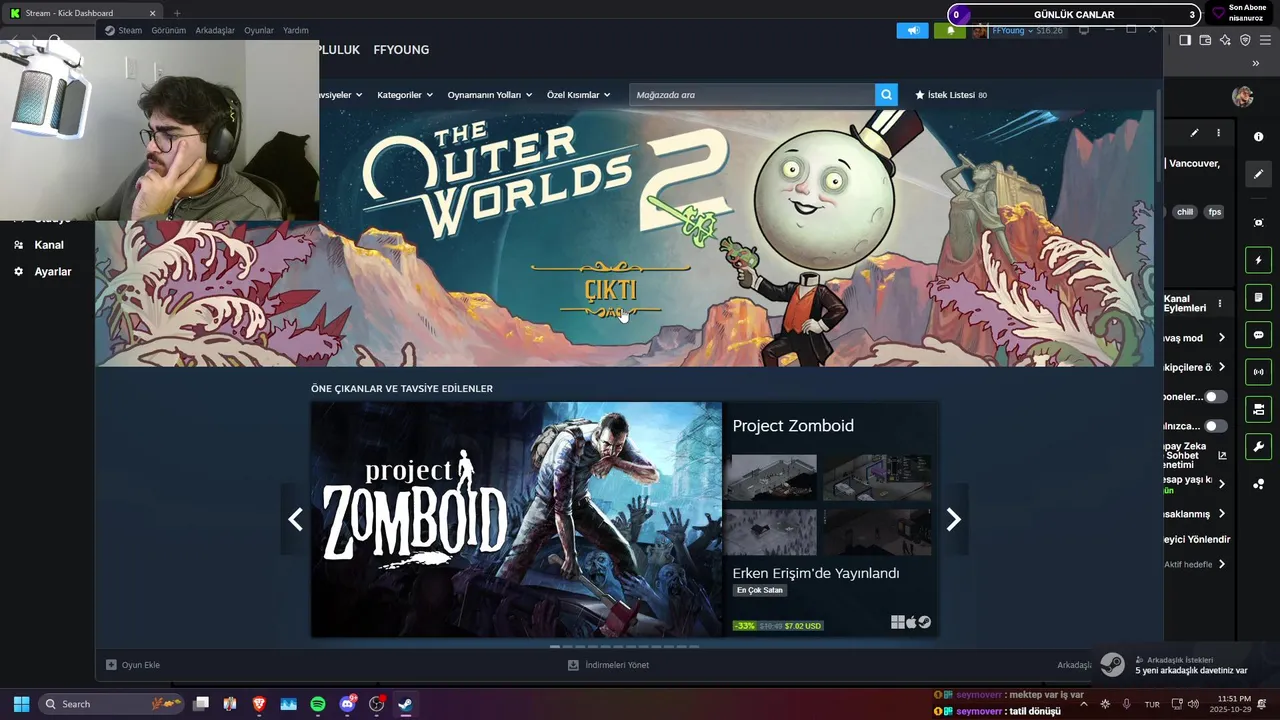1280x720 pixels.
Task: Click the wrench tools icon in Kick sidebar
Action: point(1258,447)
